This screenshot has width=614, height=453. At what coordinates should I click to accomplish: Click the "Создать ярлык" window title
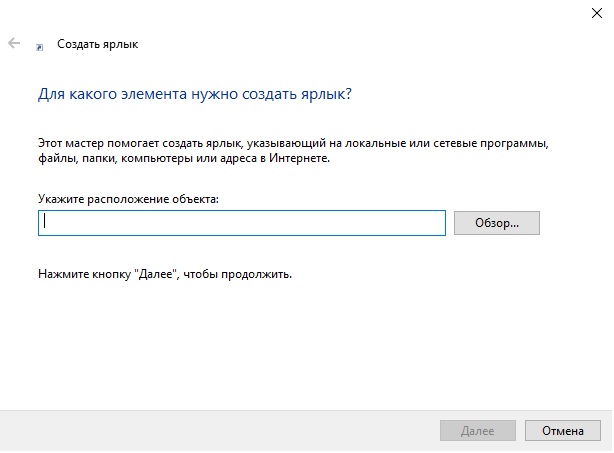[97, 44]
